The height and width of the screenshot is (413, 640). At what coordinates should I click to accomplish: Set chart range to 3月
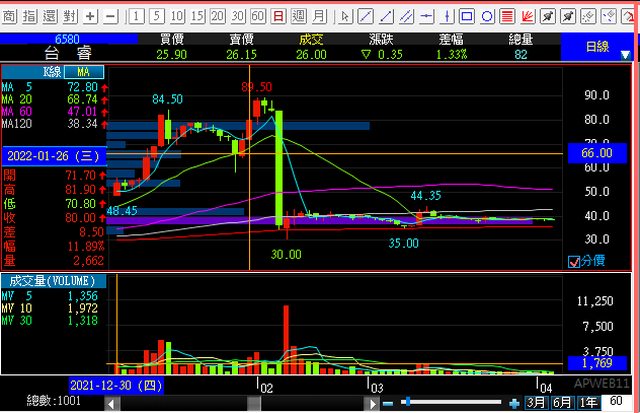pos(537,402)
